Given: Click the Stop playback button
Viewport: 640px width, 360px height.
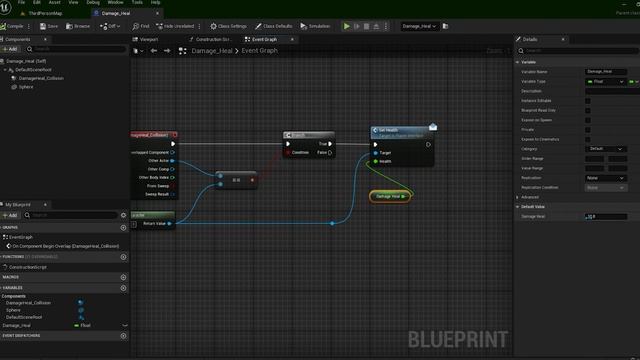Looking at the screenshot, I should click(367, 26).
